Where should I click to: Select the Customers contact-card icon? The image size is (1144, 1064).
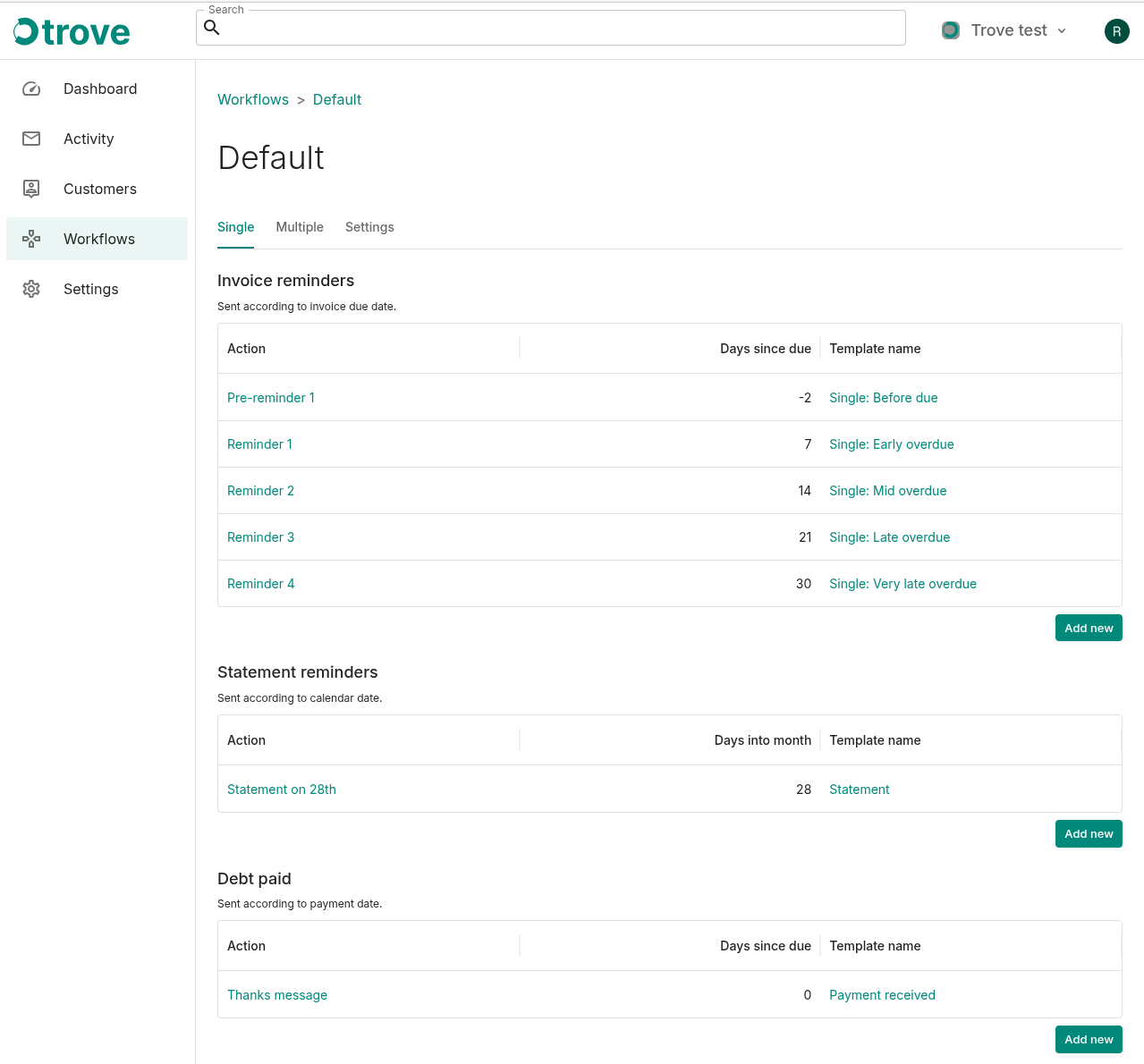30,189
